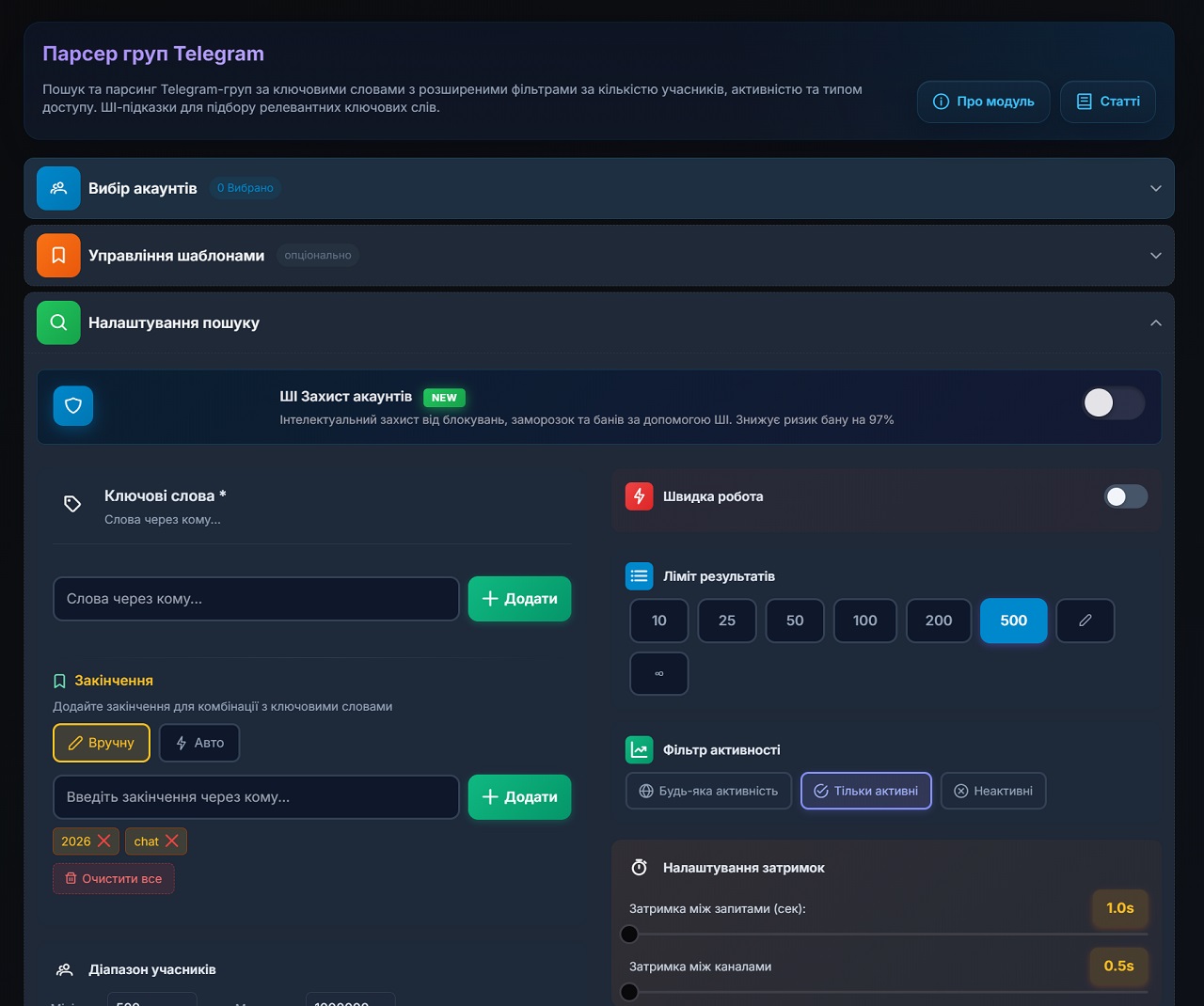Set result limit to 100

click(x=865, y=621)
